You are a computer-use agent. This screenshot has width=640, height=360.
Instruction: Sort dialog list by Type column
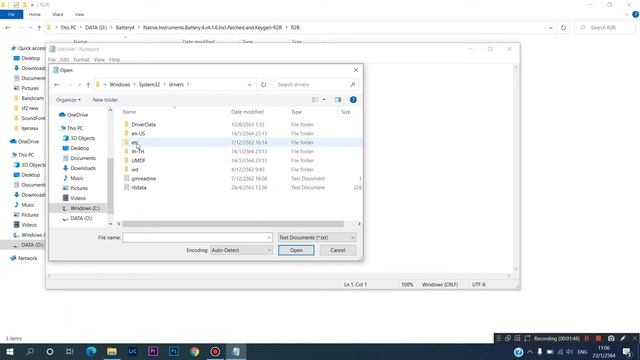point(296,112)
